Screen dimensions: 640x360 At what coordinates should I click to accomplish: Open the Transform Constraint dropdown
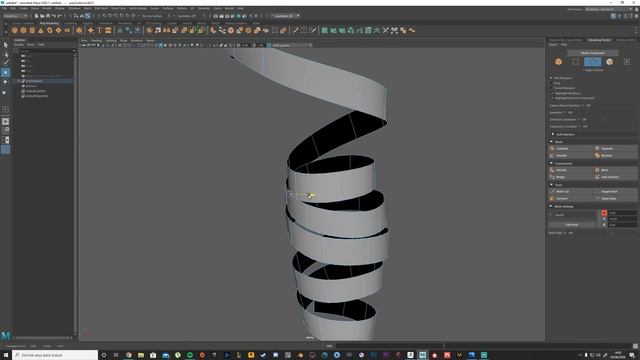point(581,126)
